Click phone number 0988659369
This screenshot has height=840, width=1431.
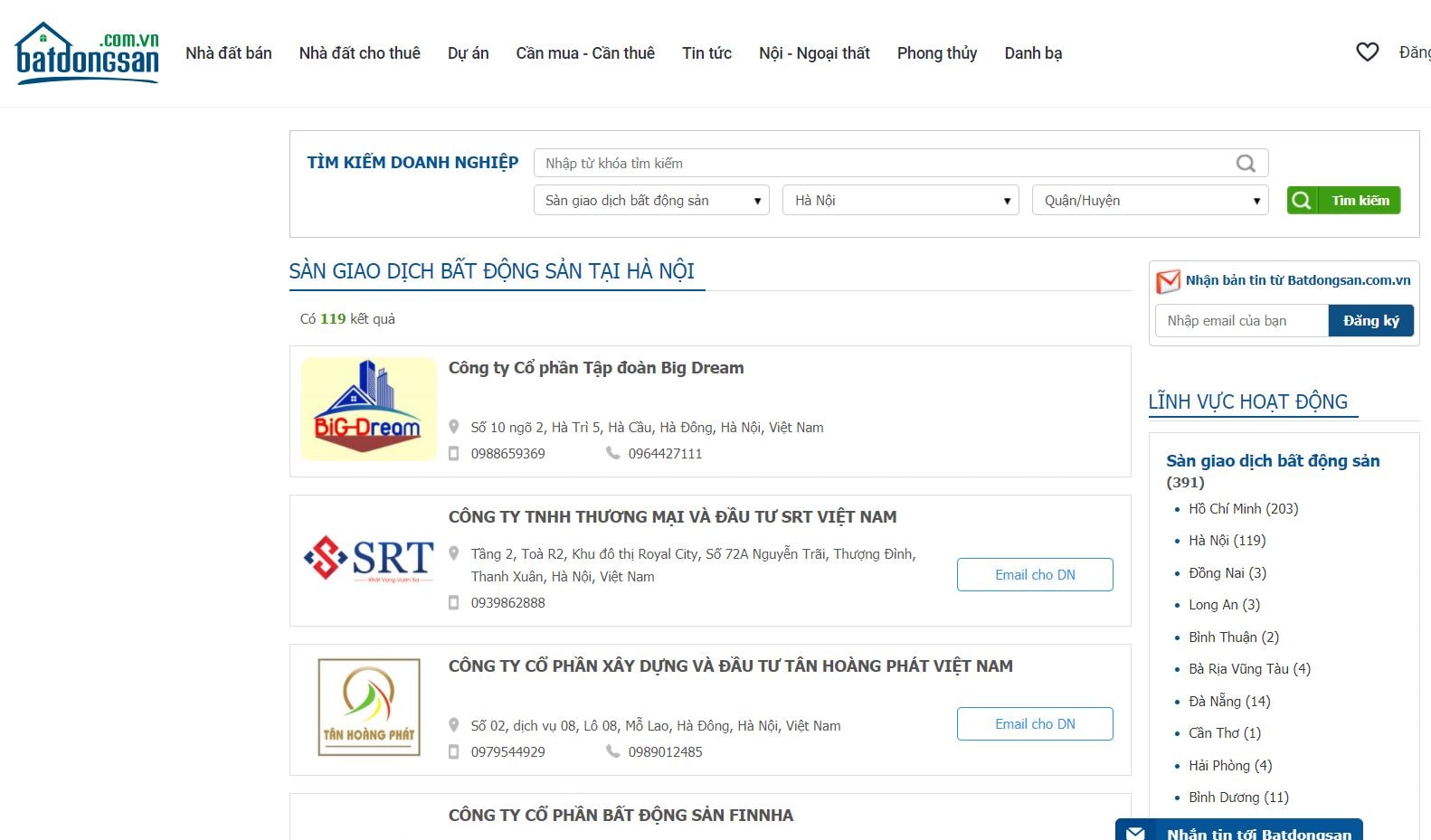508,454
